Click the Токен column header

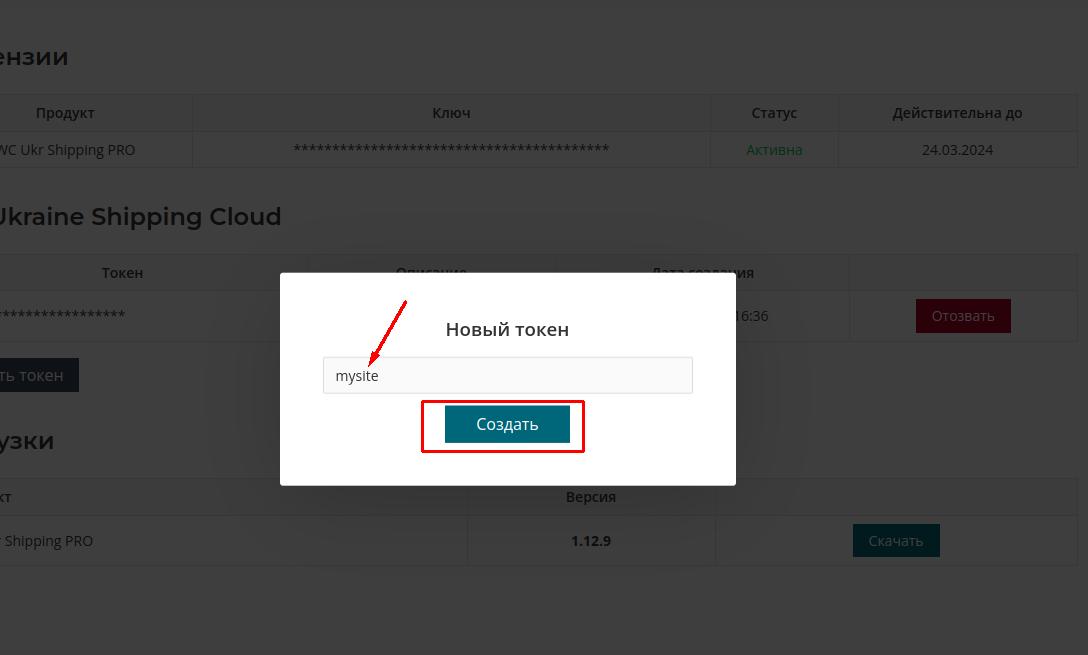tap(122, 273)
